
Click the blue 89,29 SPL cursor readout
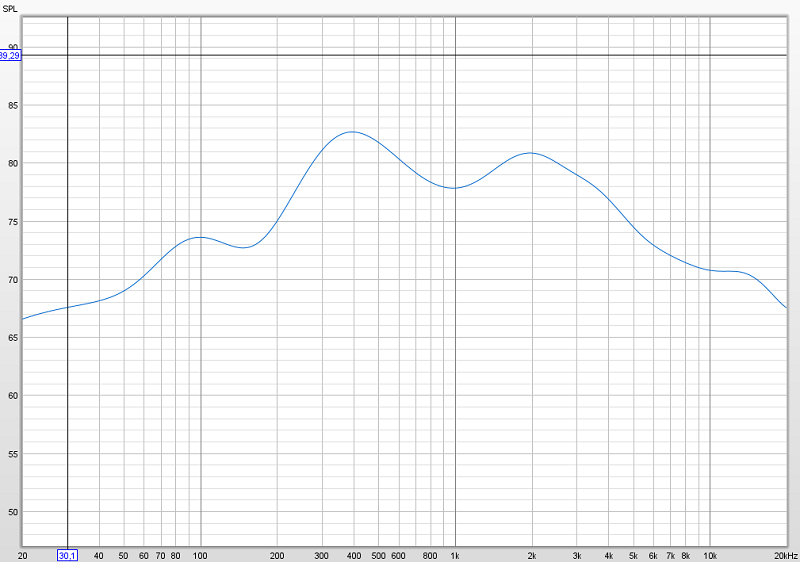(x=10, y=56)
